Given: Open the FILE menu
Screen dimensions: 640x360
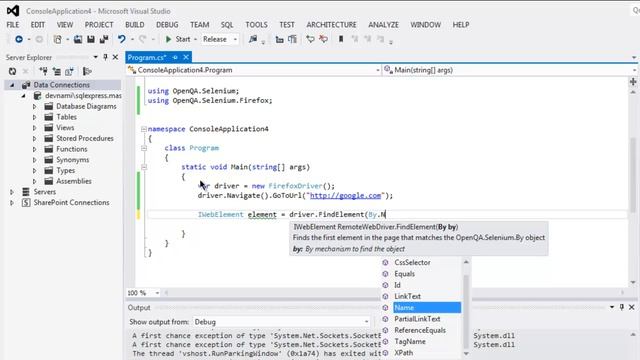Looking at the screenshot, I should tap(13, 25).
